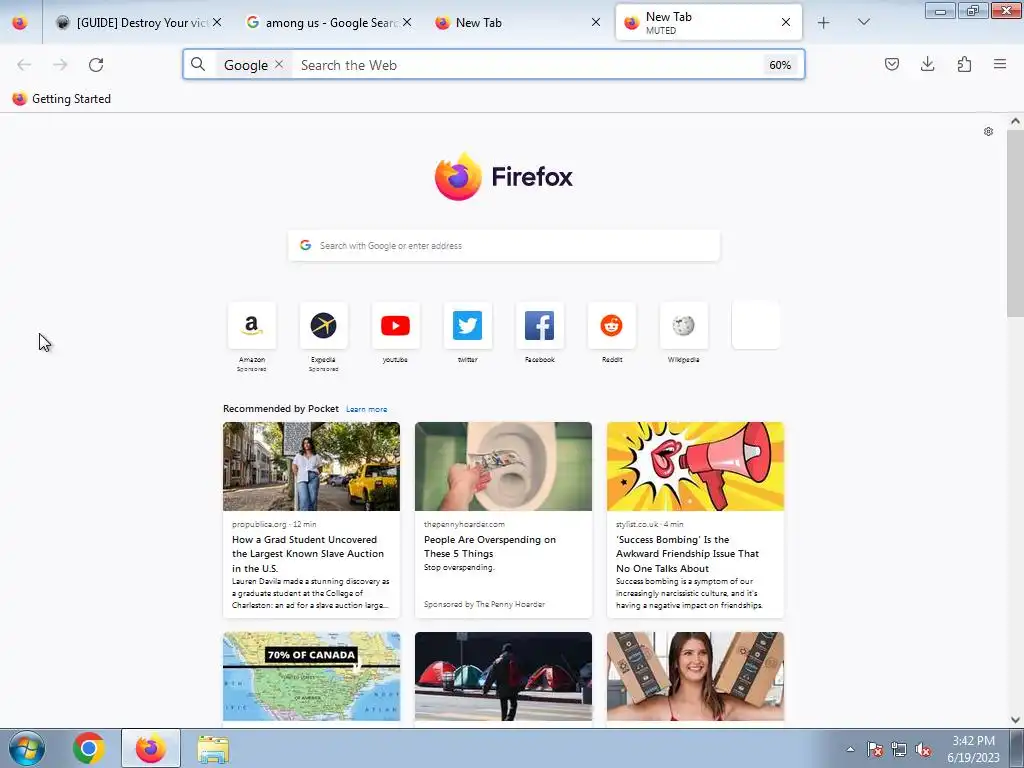Open the Extensions puzzle icon
Image resolution: width=1024 pixels, height=768 pixels.
[x=964, y=64]
